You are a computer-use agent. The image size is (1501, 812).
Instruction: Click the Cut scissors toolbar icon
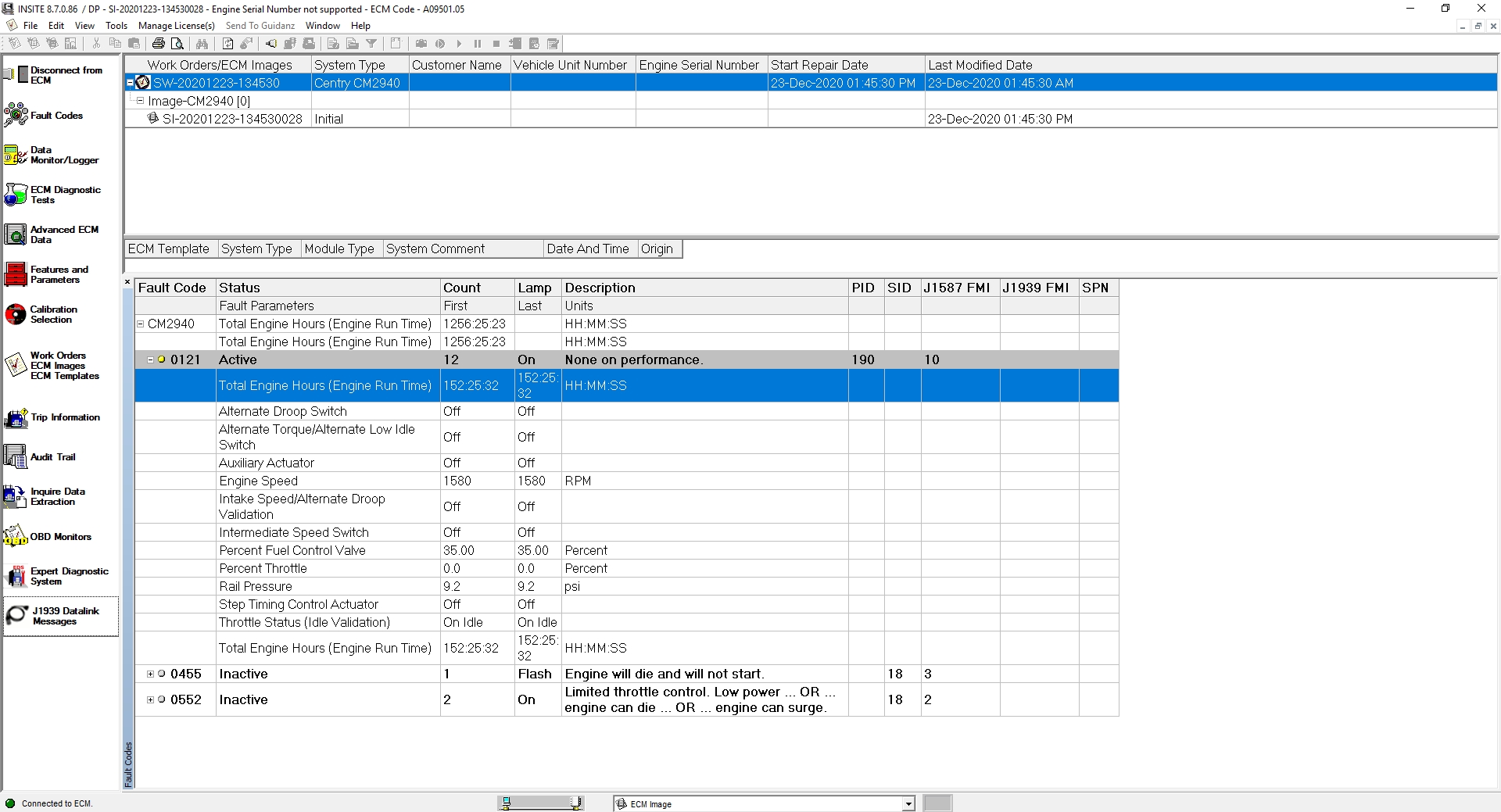(96, 44)
